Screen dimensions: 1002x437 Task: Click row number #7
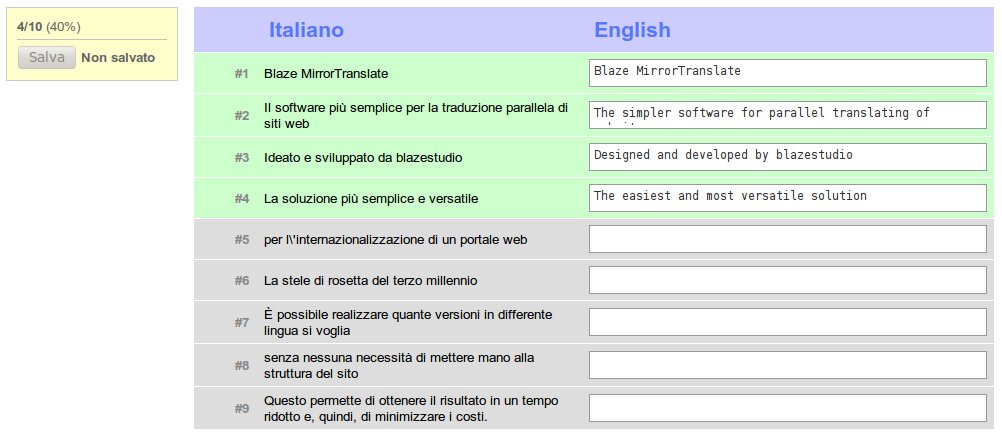(x=241, y=323)
